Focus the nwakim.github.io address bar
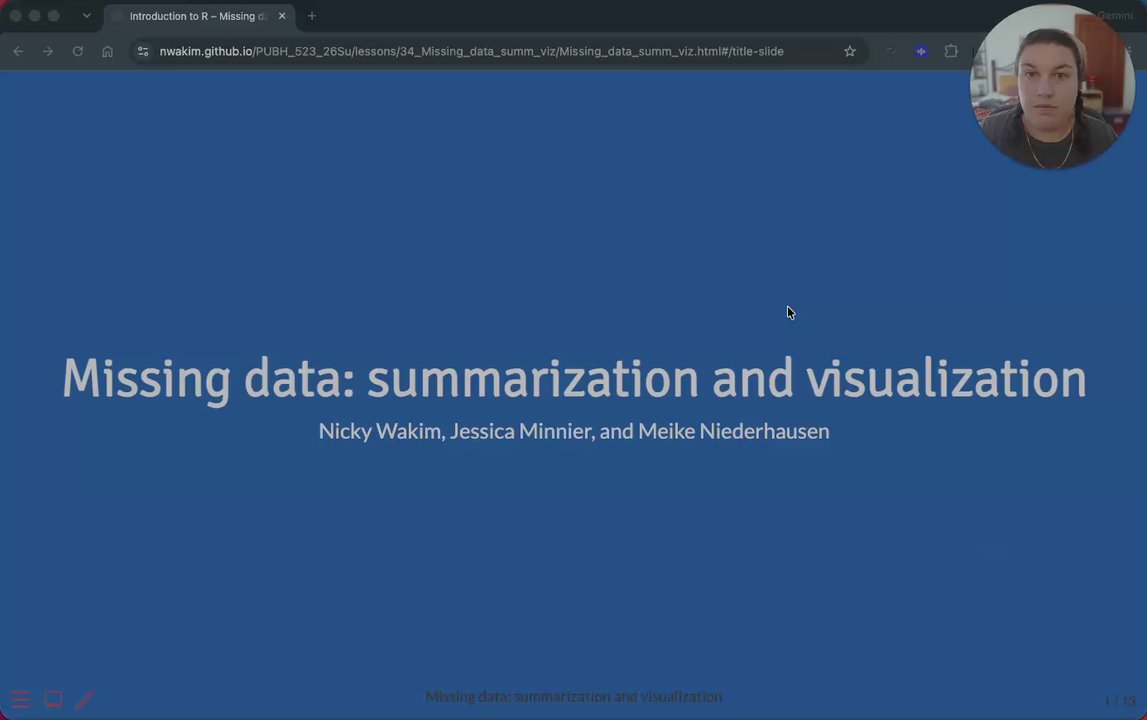Image resolution: width=1147 pixels, height=720 pixels. pyautogui.click(x=471, y=51)
